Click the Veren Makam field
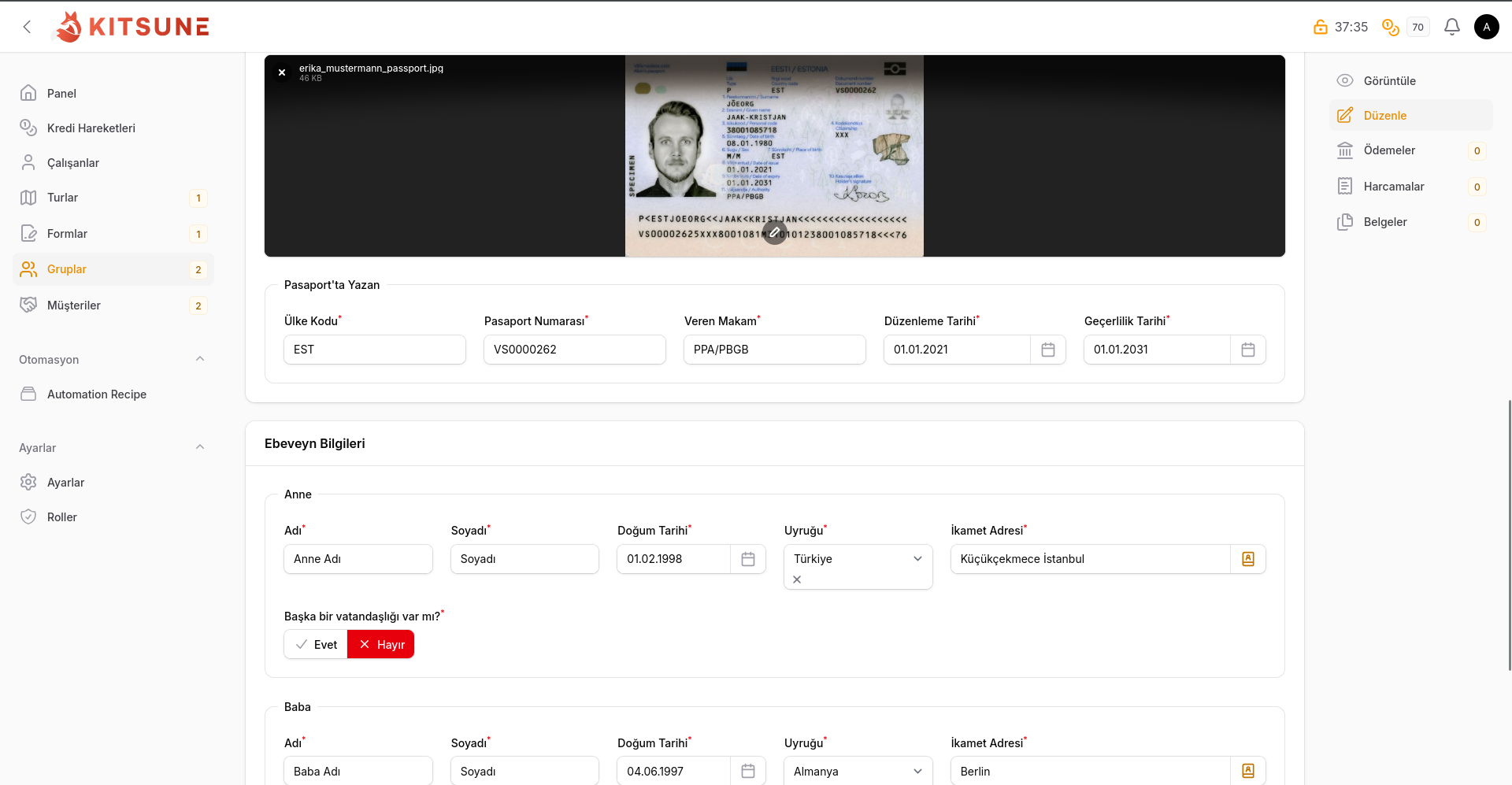 (x=775, y=350)
